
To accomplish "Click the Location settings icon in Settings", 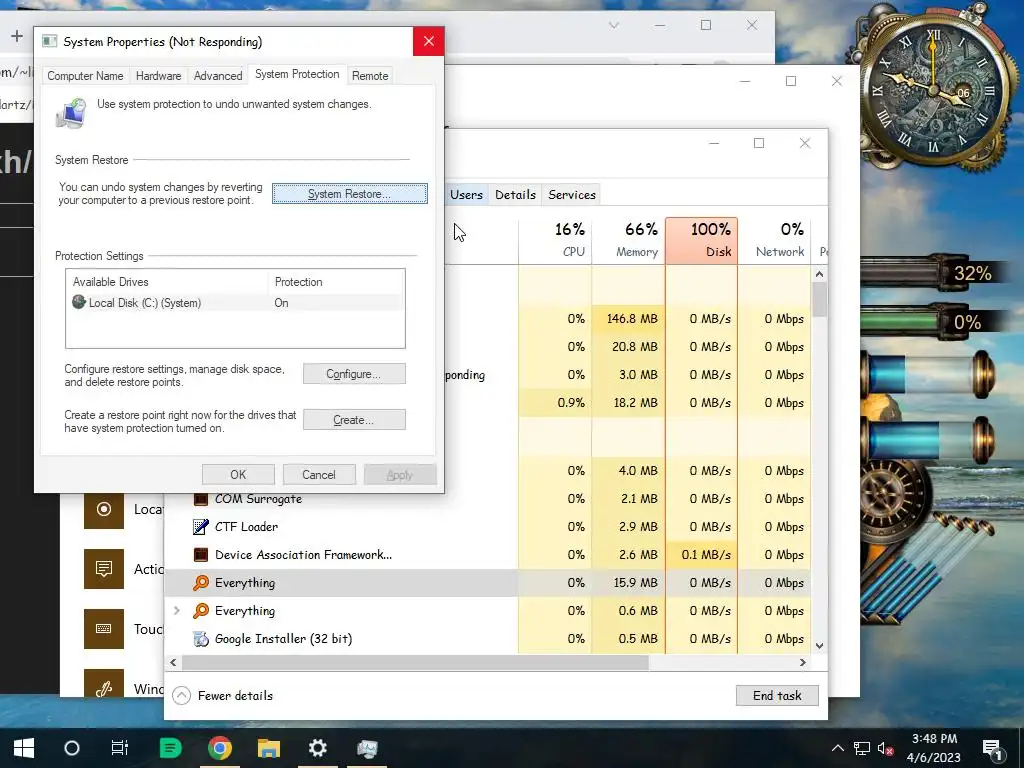I will pyautogui.click(x=104, y=509).
